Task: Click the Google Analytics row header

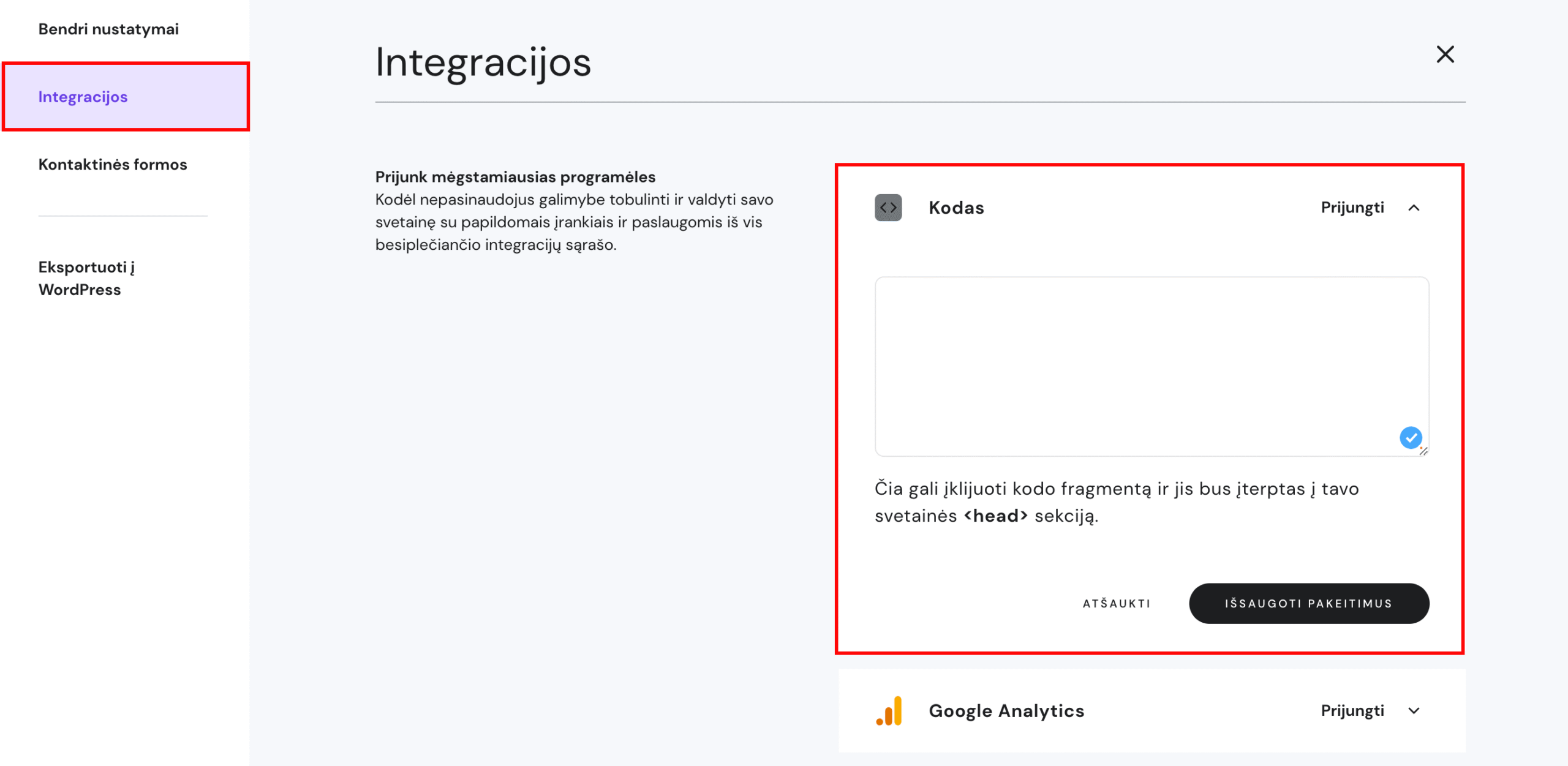Action: tap(1006, 710)
